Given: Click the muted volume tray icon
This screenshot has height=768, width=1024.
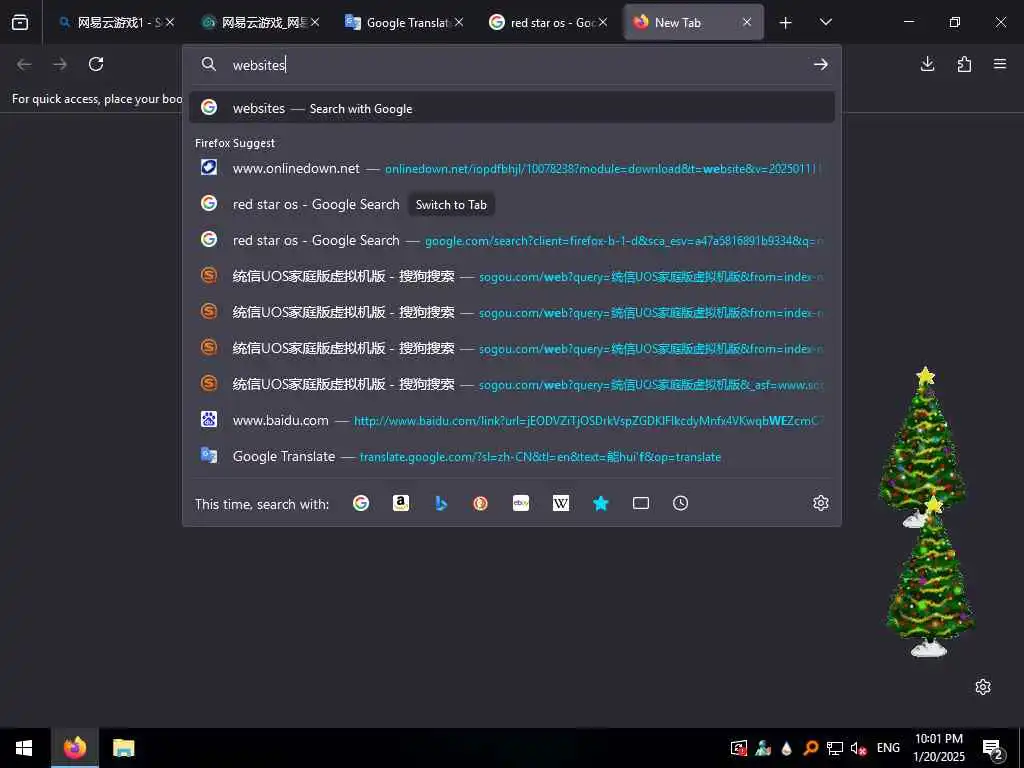Looking at the screenshot, I should point(858,748).
